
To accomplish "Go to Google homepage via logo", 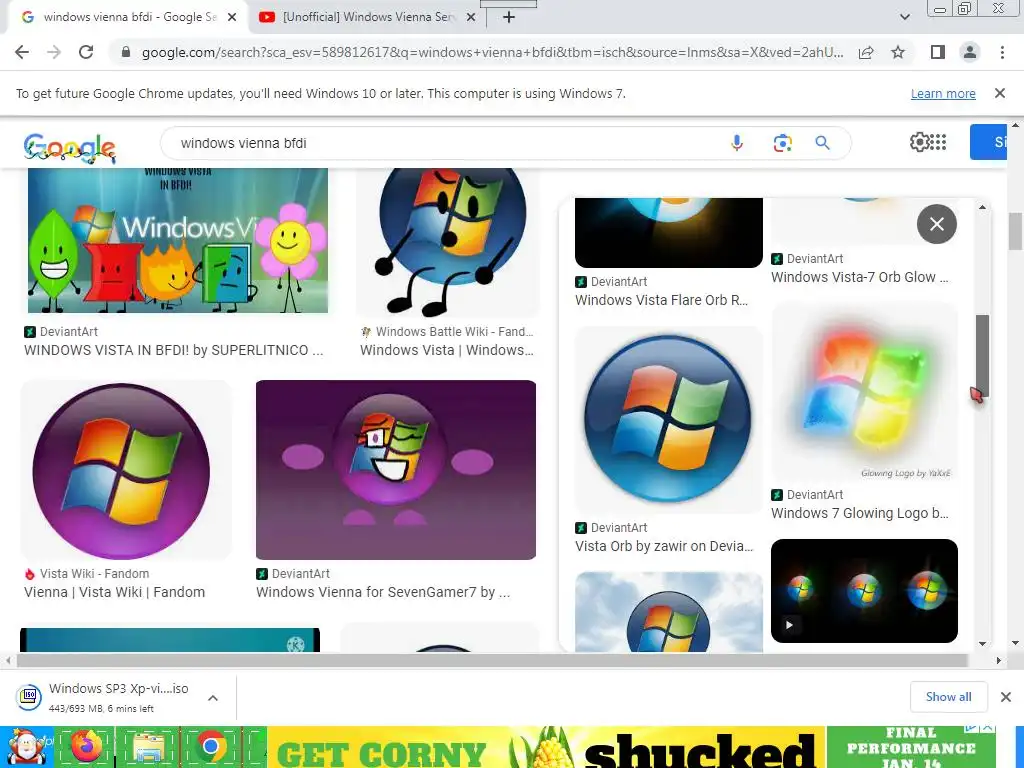I will click(69, 147).
